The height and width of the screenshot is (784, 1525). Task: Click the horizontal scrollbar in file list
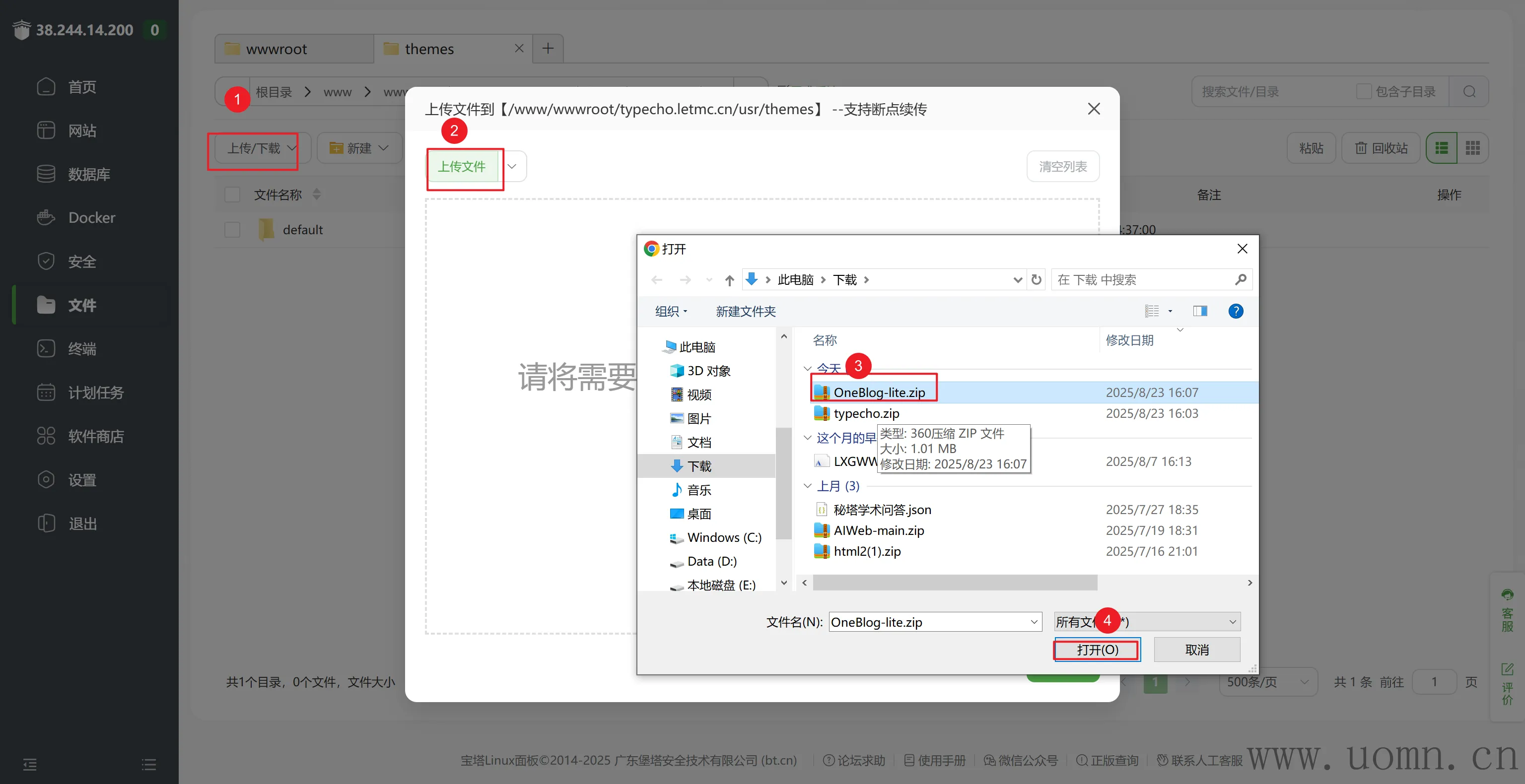(954, 583)
